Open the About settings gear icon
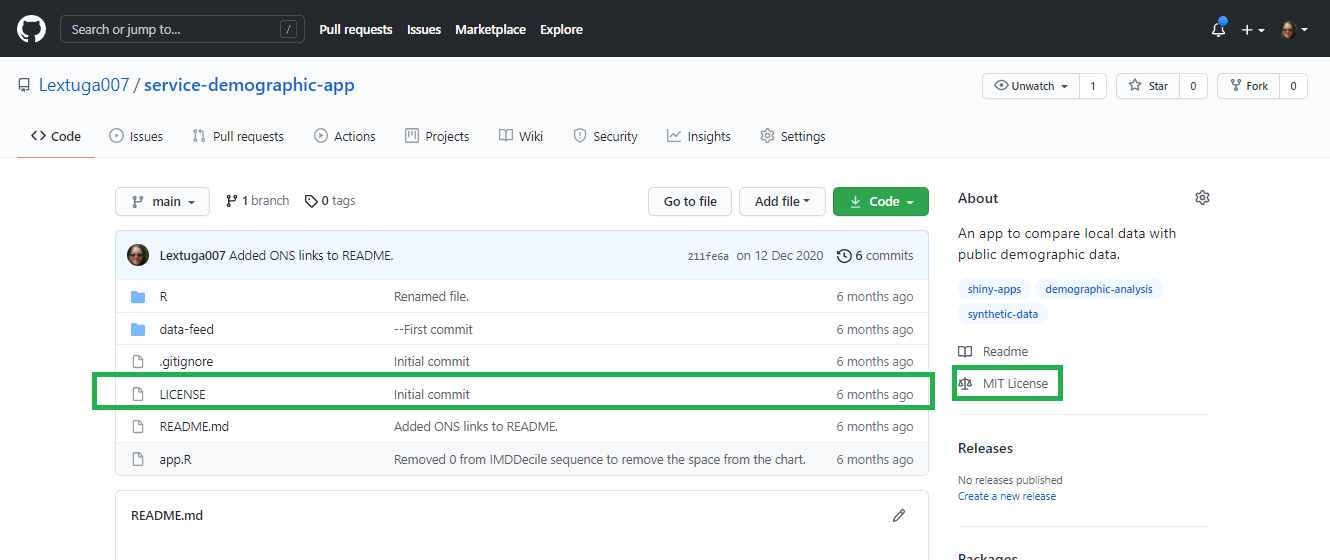The width and height of the screenshot is (1330, 560). coord(1202,198)
